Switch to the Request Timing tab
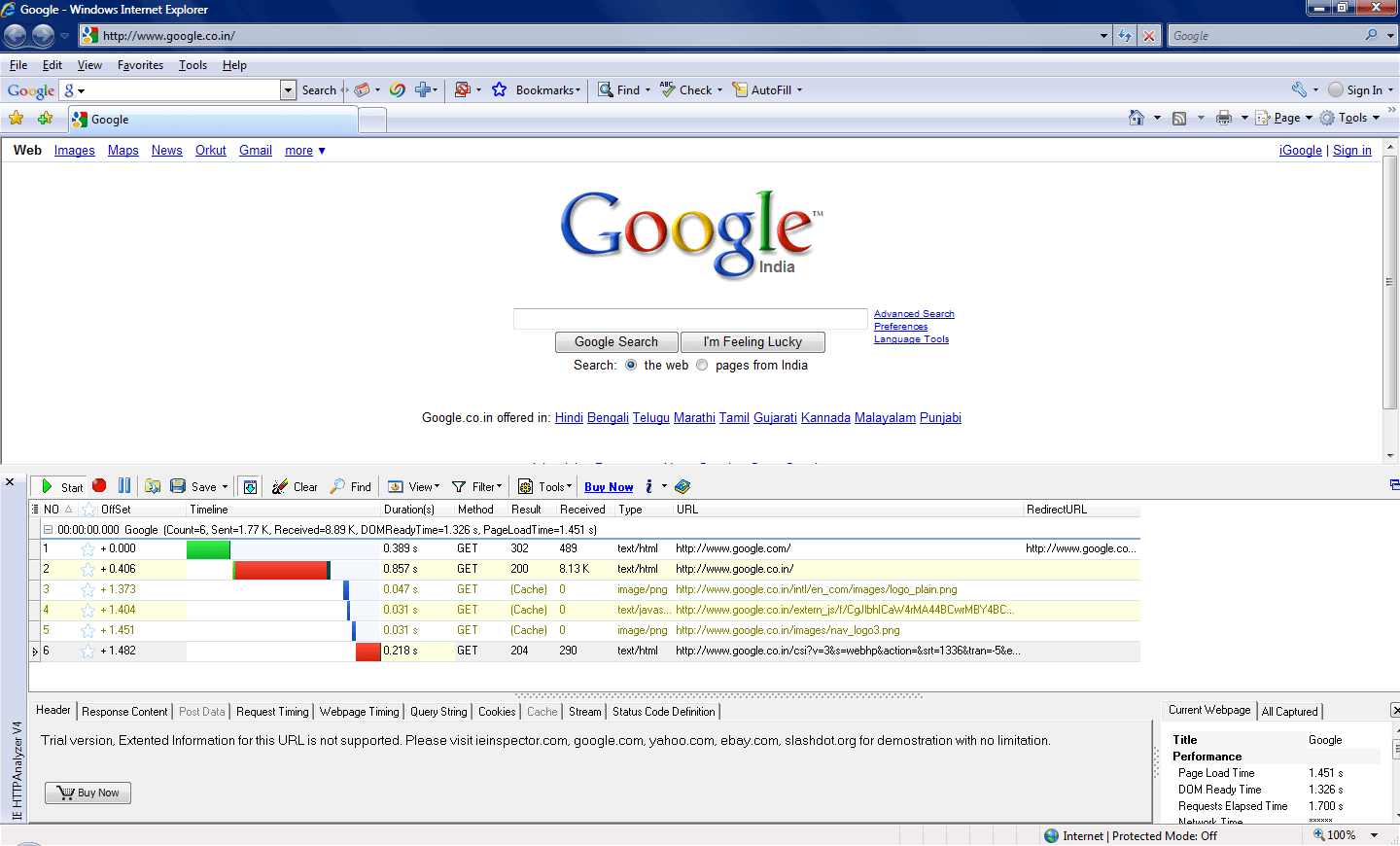Image resolution: width=1400 pixels, height=846 pixels. pyautogui.click(x=272, y=712)
